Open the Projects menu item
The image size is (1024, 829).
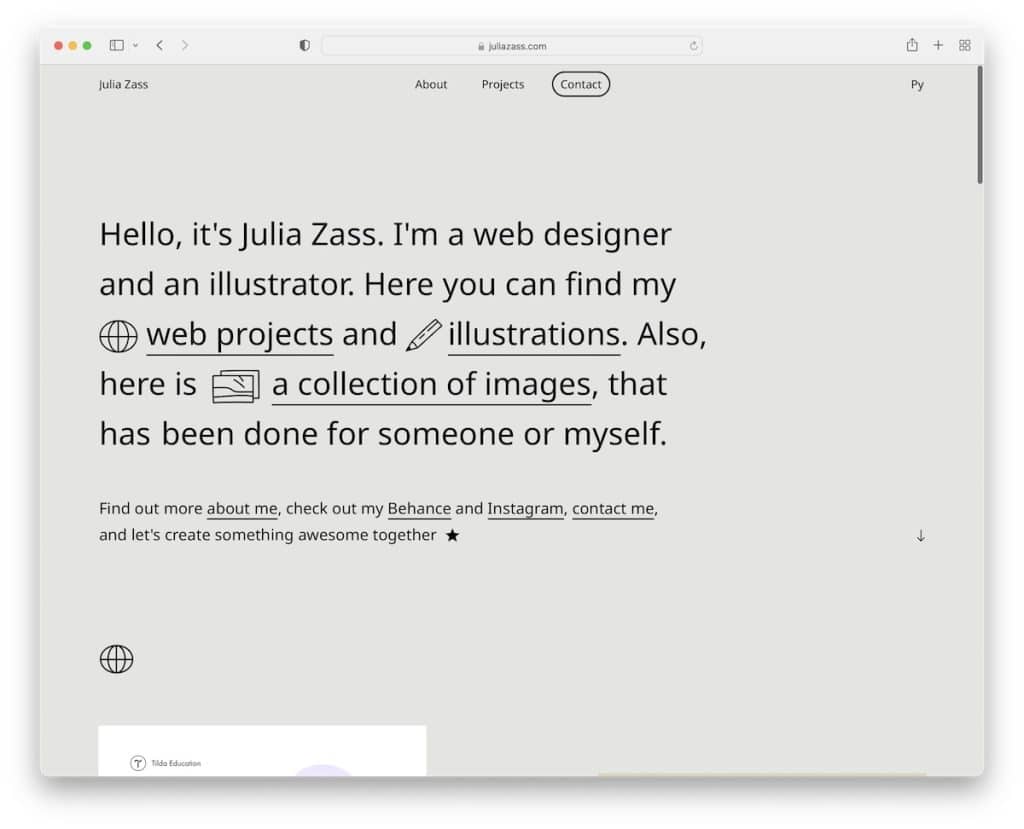(x=502, y=85)
